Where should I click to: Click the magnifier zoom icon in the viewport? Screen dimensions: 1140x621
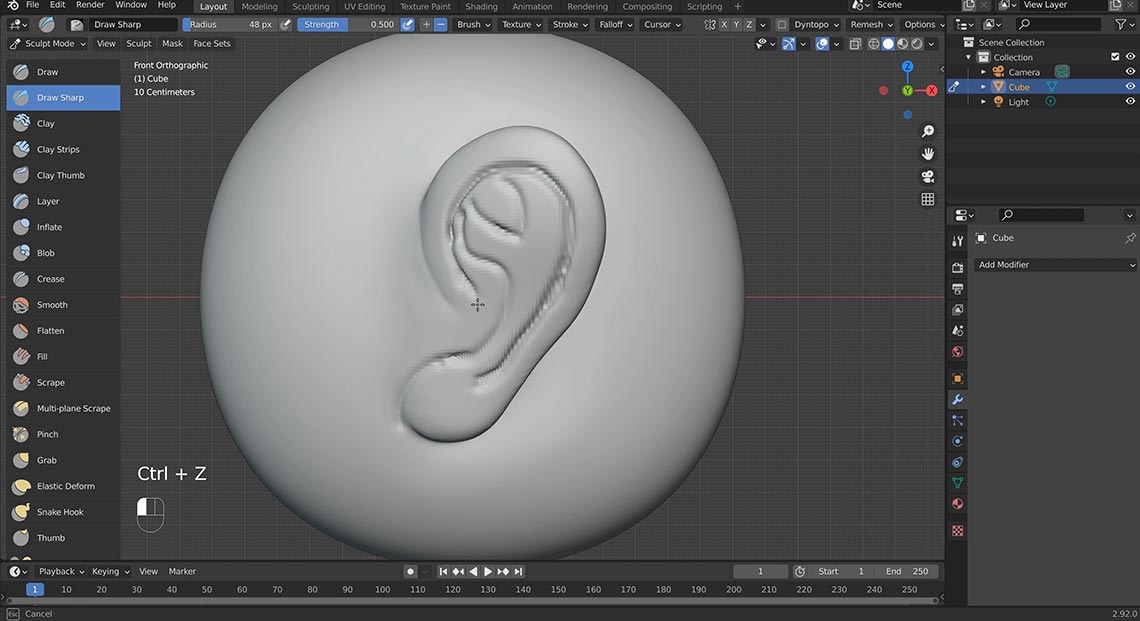927,131
